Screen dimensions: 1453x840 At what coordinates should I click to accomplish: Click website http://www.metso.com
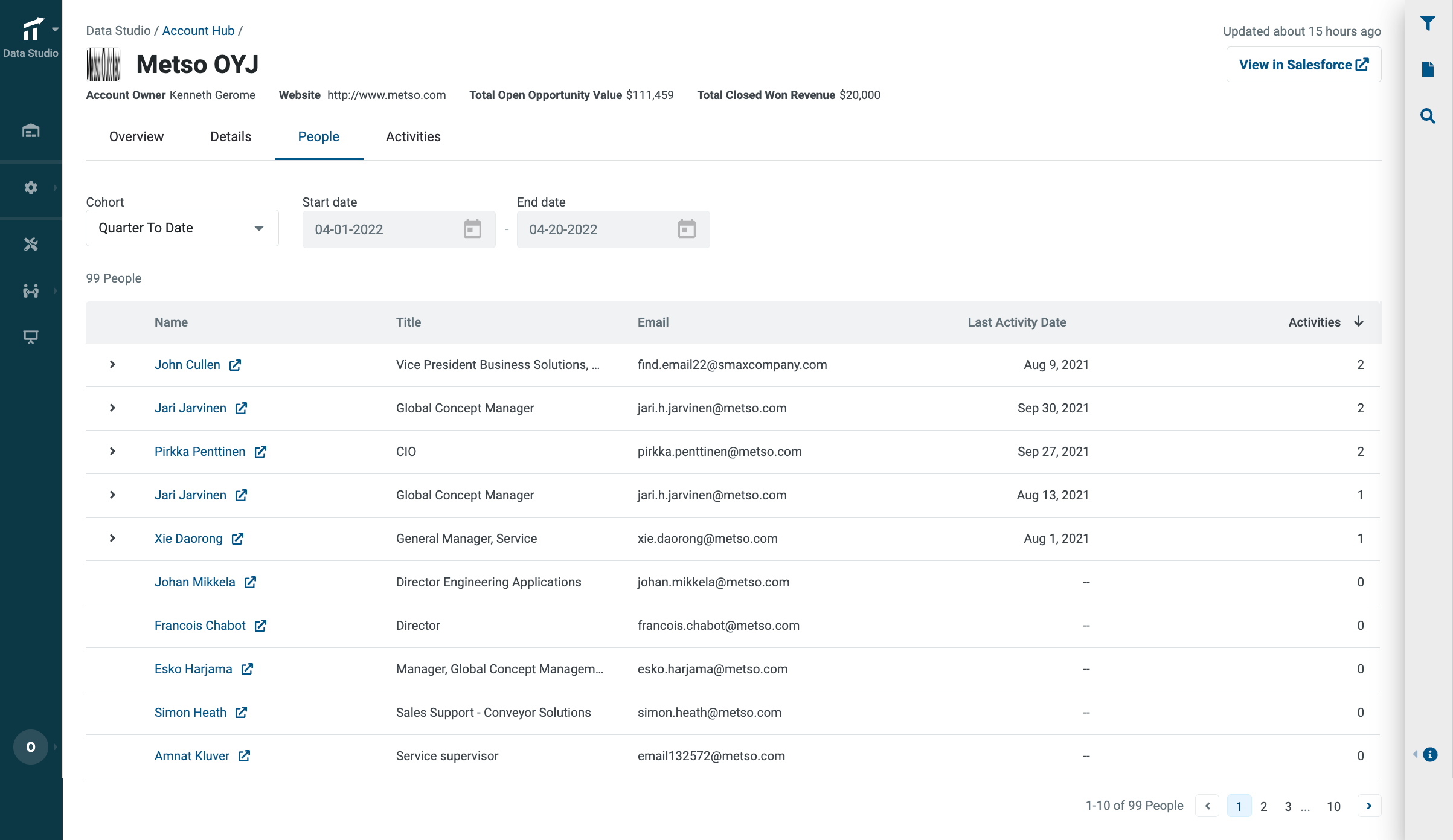coord(387,95)
